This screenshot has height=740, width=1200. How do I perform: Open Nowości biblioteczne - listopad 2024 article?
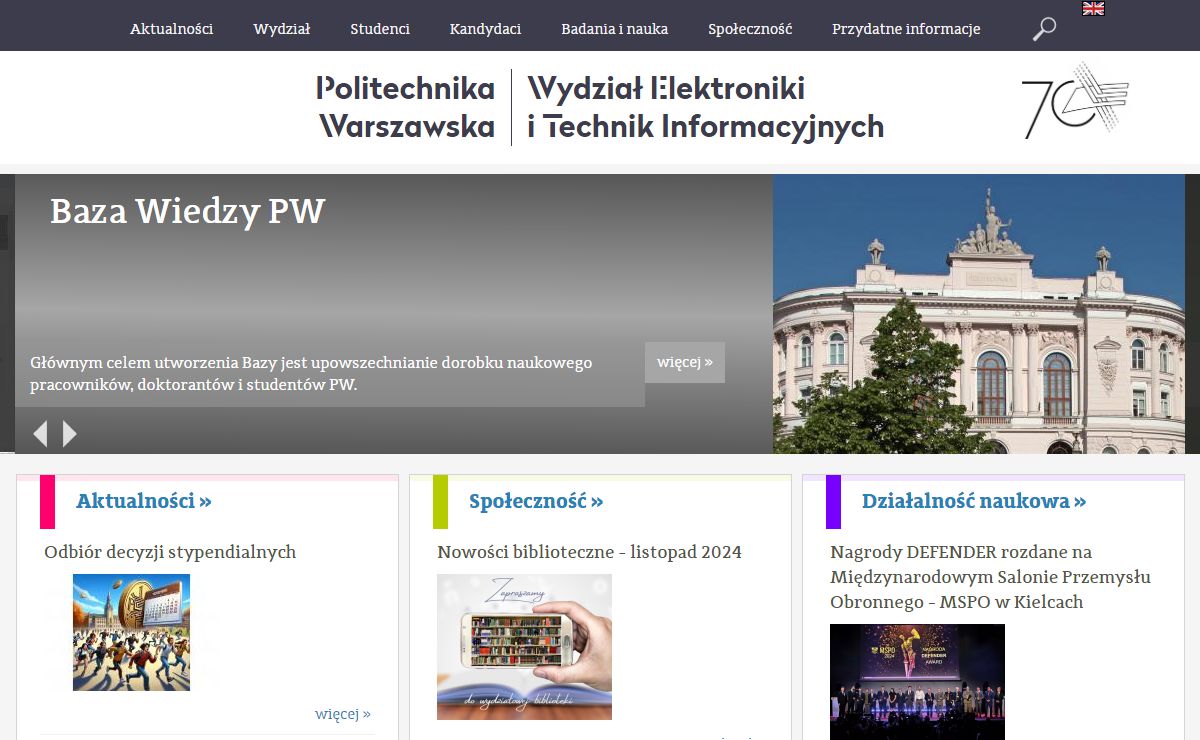coord(589,552)
